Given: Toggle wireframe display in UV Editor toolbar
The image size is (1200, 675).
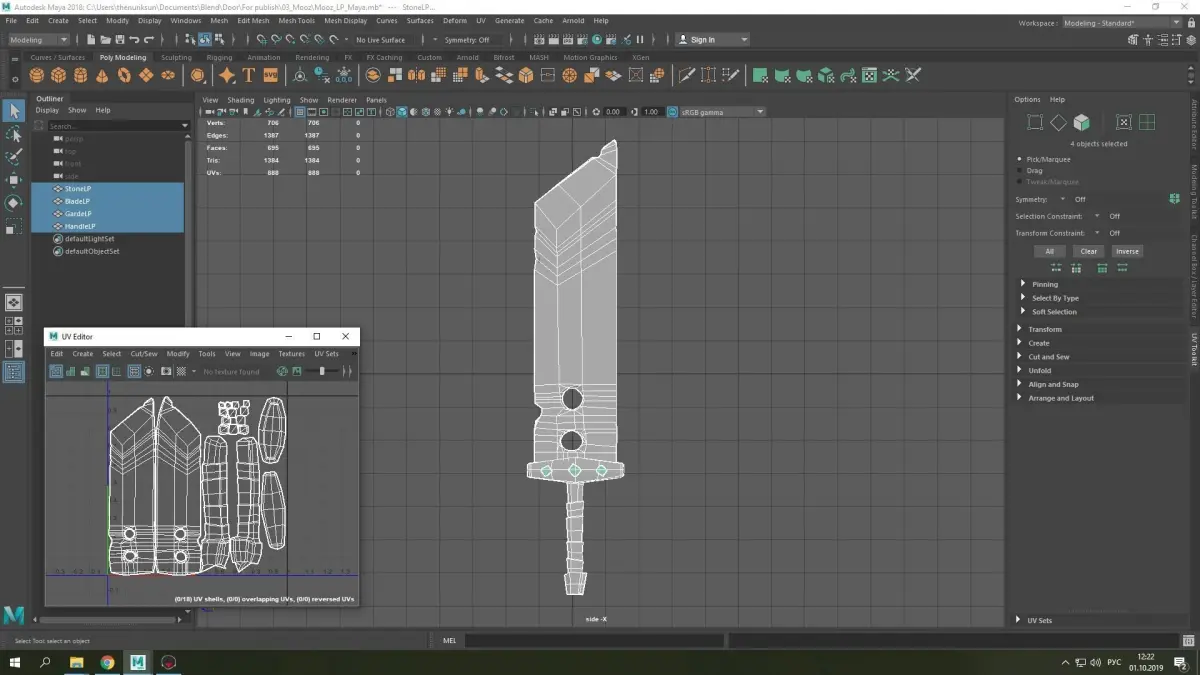Looking at the screenshot, I should click(x=56, y=371).
